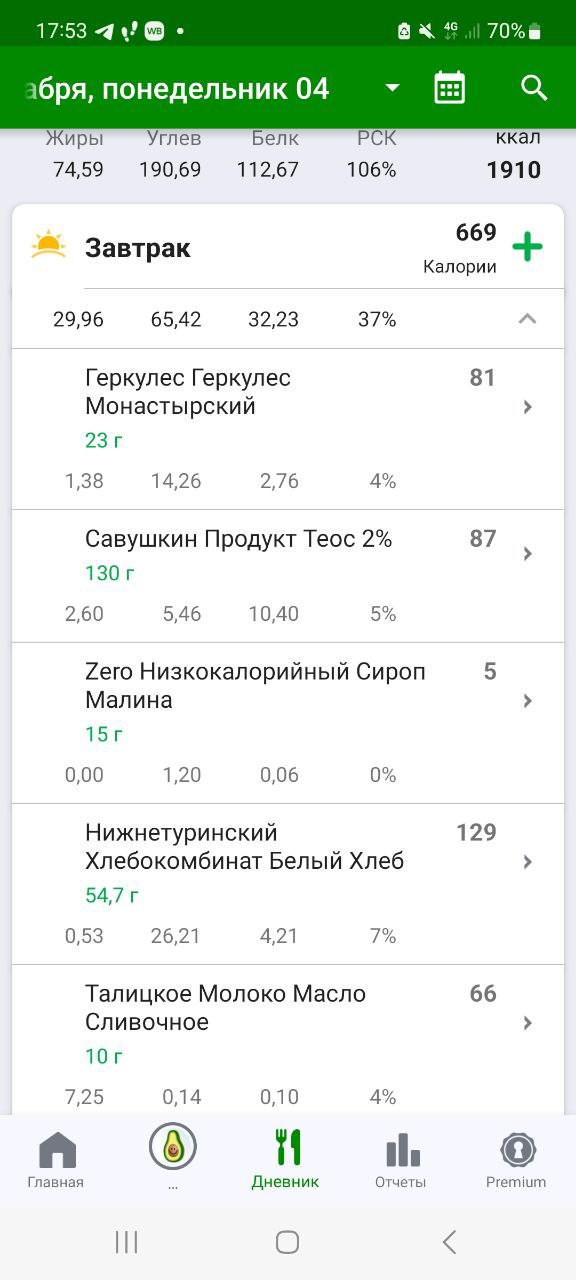The width and height of the screenshot is (576, 1280).
Task: Add food to Завтрак with green plus
Action: 527,247
